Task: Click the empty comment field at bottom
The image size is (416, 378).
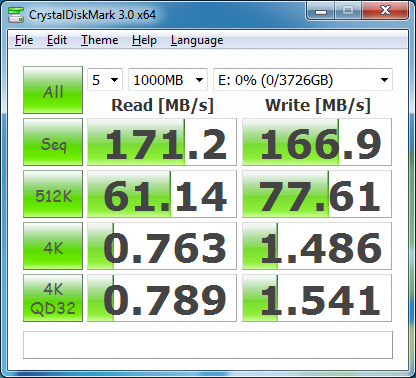Action: pos(208,345)
